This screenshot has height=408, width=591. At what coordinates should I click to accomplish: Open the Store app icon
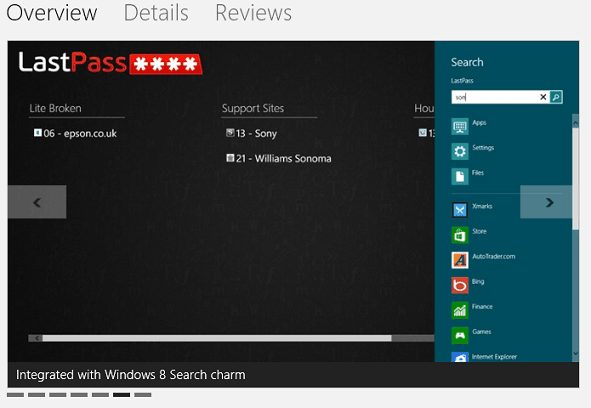point(460,235)
